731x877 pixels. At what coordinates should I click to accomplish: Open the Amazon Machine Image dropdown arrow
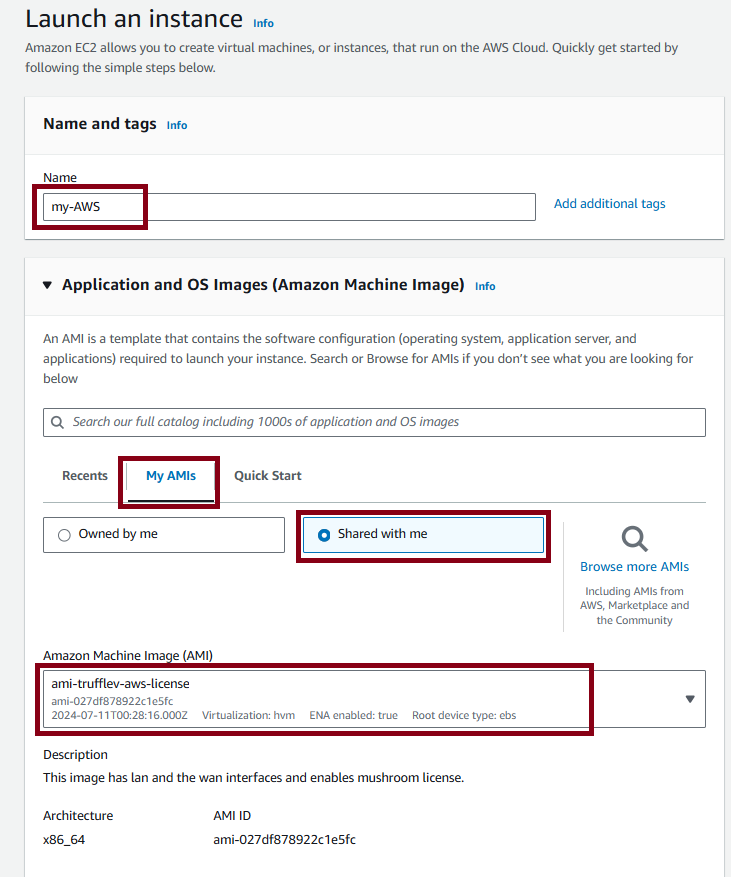pos(690,699)
